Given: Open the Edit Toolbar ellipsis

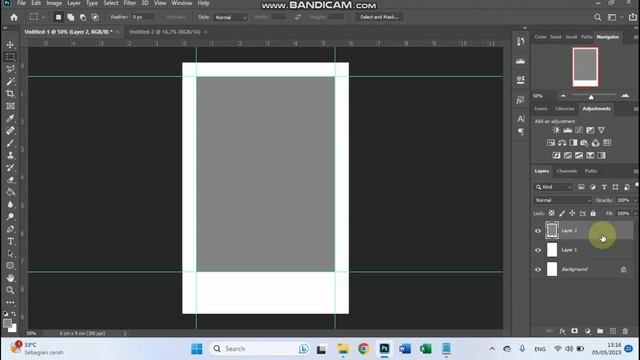Looking at the screenshot, I should point(10,302).
